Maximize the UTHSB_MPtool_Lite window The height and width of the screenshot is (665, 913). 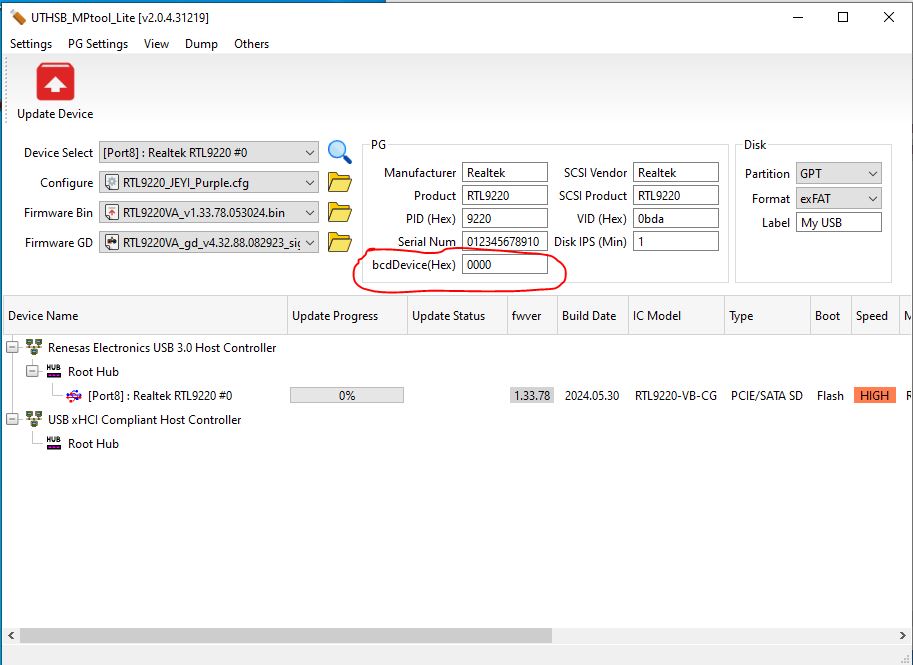(843, 17)
